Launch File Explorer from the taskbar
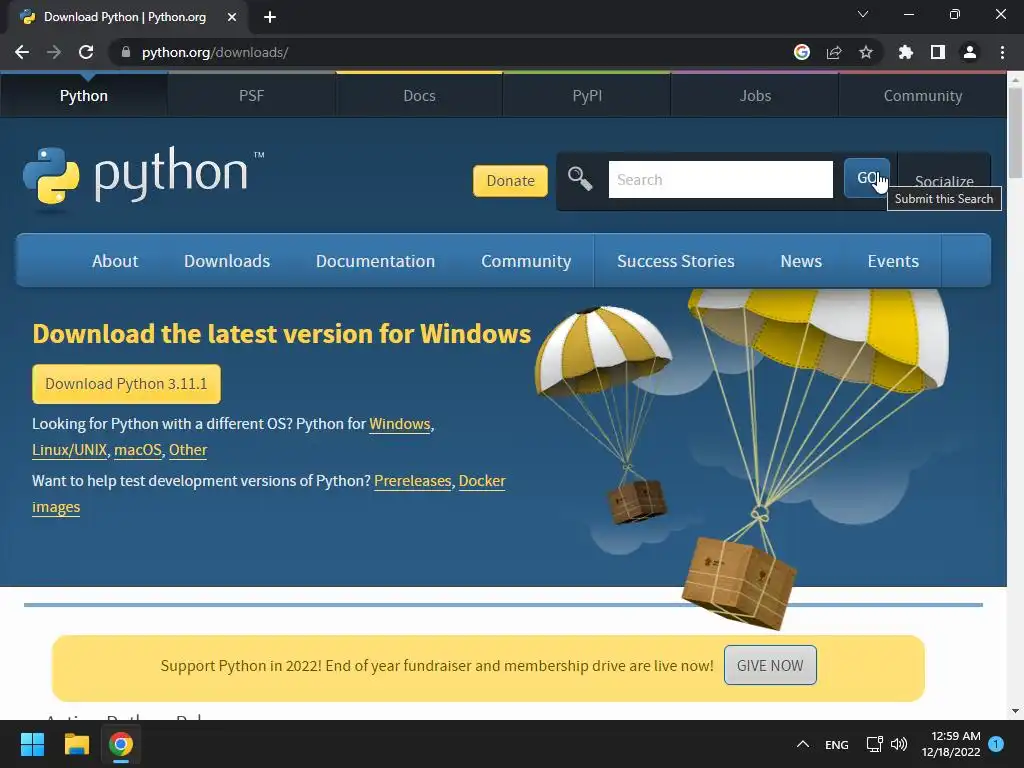 tap(76, 744)
